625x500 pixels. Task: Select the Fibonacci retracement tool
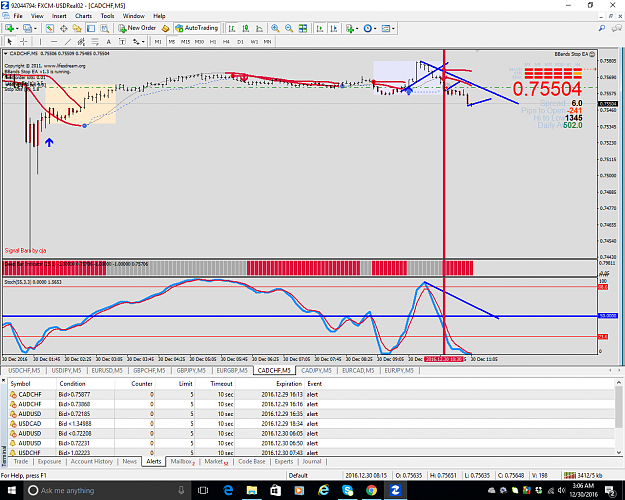coord(95,41)
